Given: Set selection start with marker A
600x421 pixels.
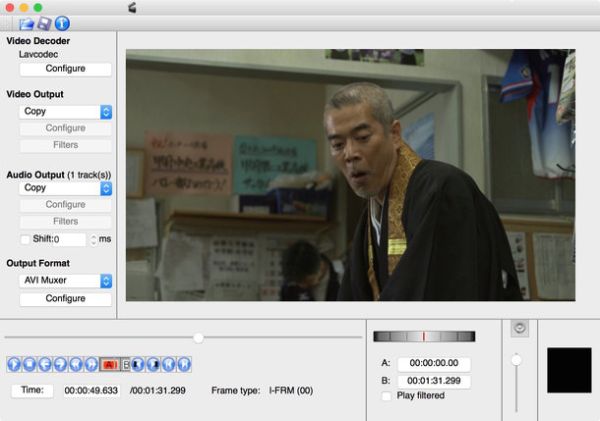Looking at the screenshot, I should (x=110, y=364).
